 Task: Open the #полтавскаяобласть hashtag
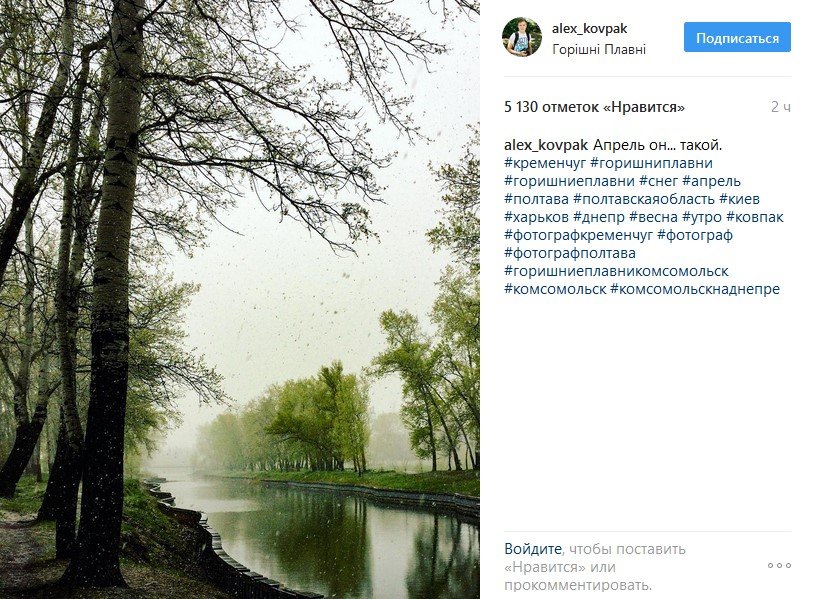(x=644, y=199)
